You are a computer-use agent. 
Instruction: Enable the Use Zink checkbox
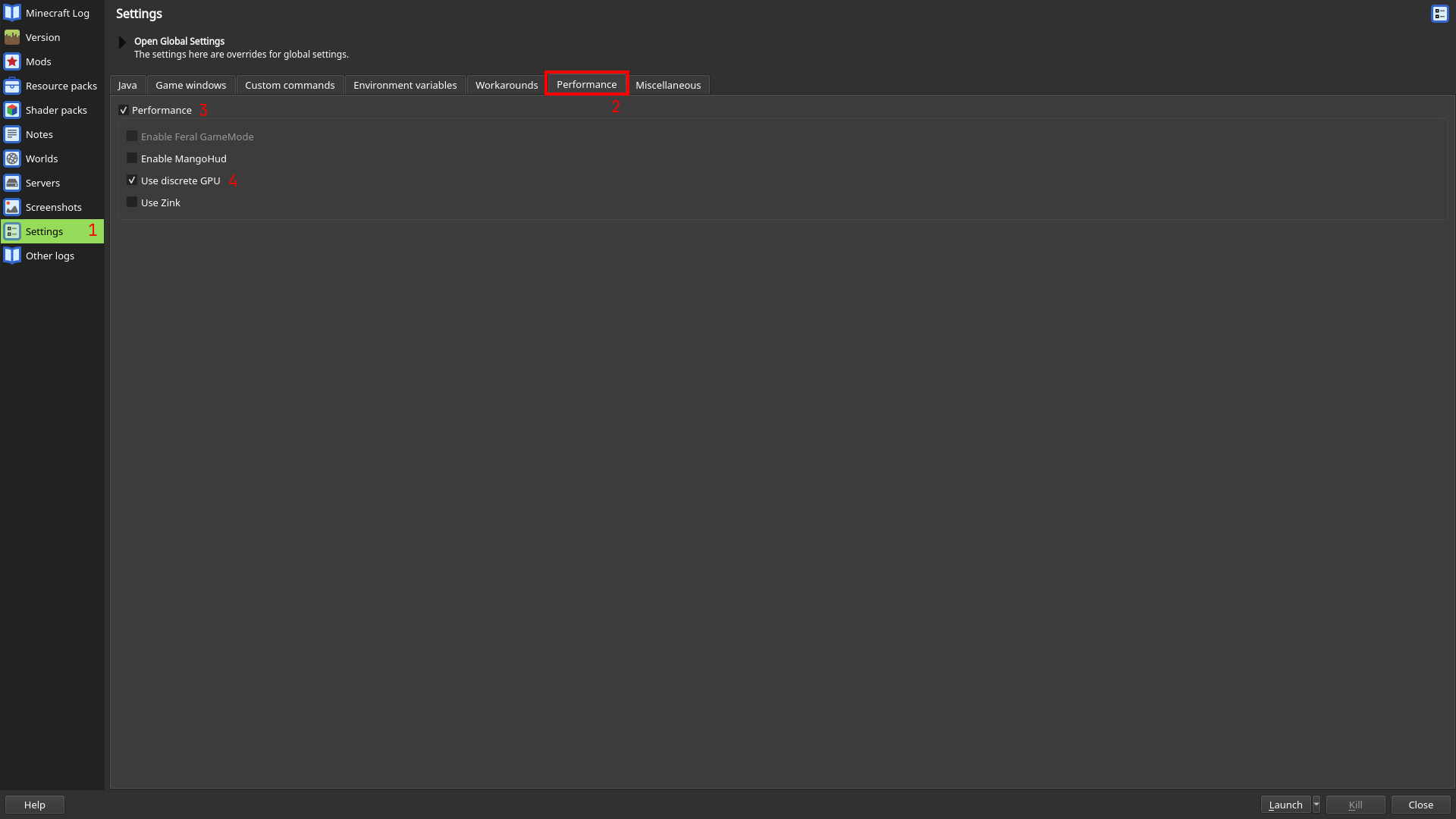pos(132,202)
